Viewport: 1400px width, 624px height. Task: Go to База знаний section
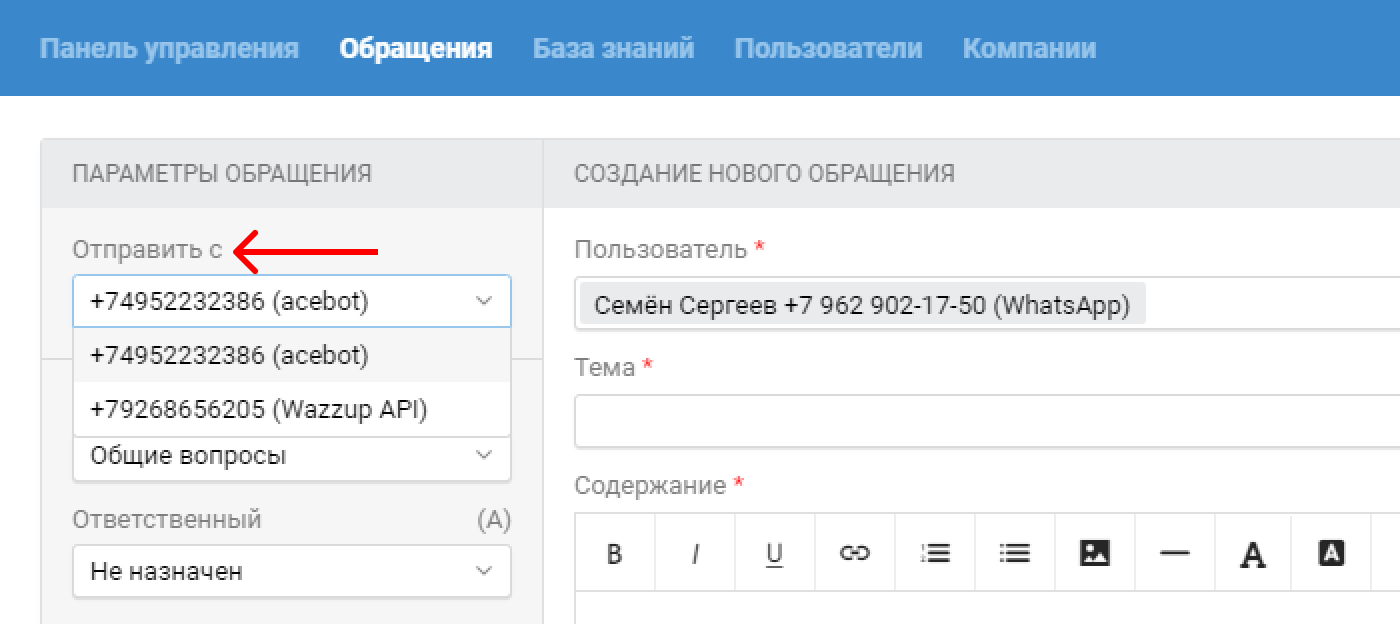click(x=613, y=48)
